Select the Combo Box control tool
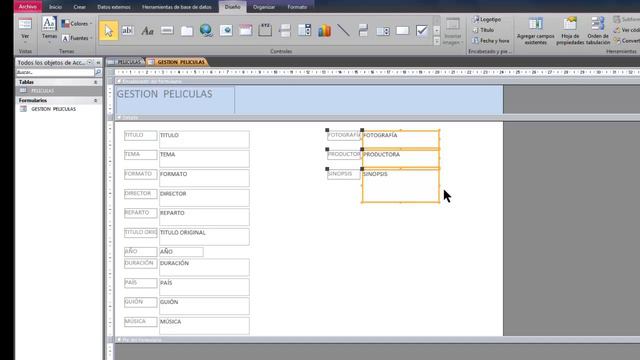The width and height of the screenshot is (640, 360). [x=304, y=31]
